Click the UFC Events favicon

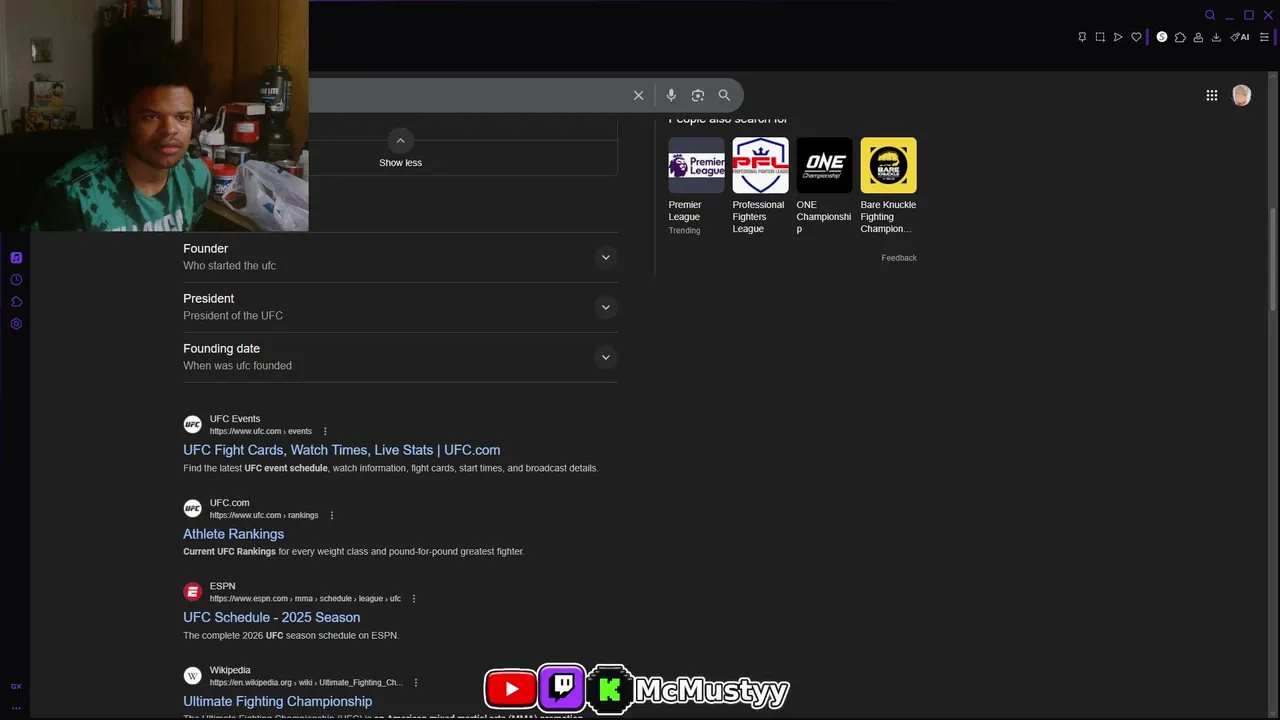(x=192, y=424)
